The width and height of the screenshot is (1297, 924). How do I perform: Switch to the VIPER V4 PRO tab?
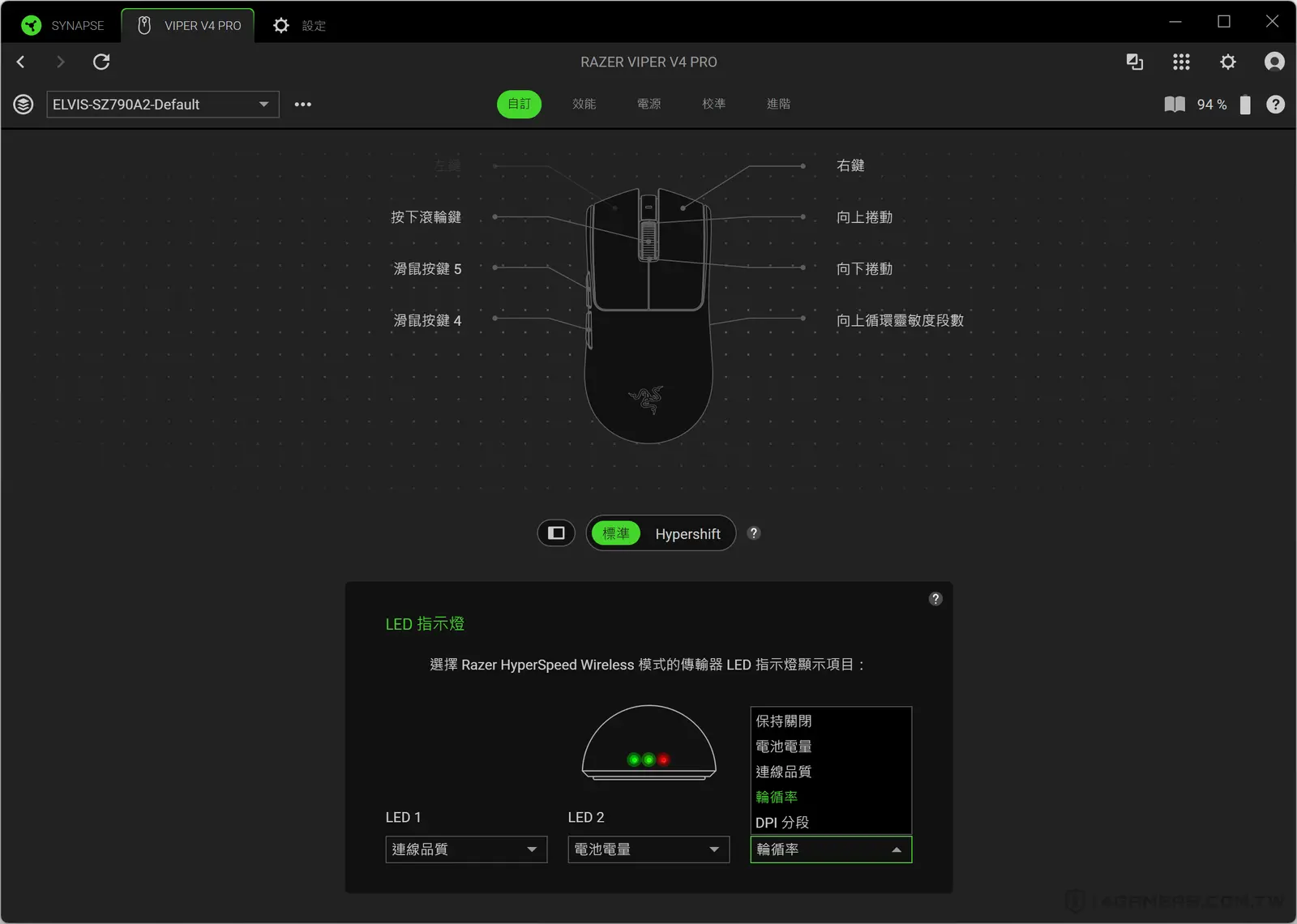tap(188, 25)
